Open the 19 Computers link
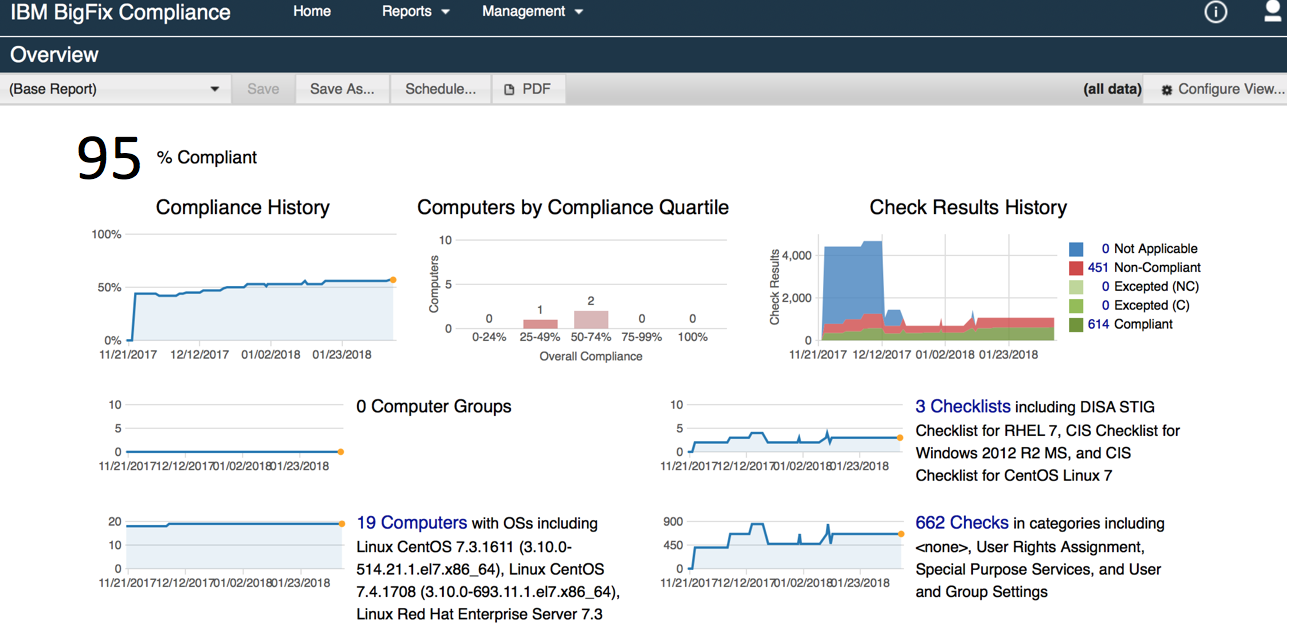 pyautogui.click(x=411, y=523)
